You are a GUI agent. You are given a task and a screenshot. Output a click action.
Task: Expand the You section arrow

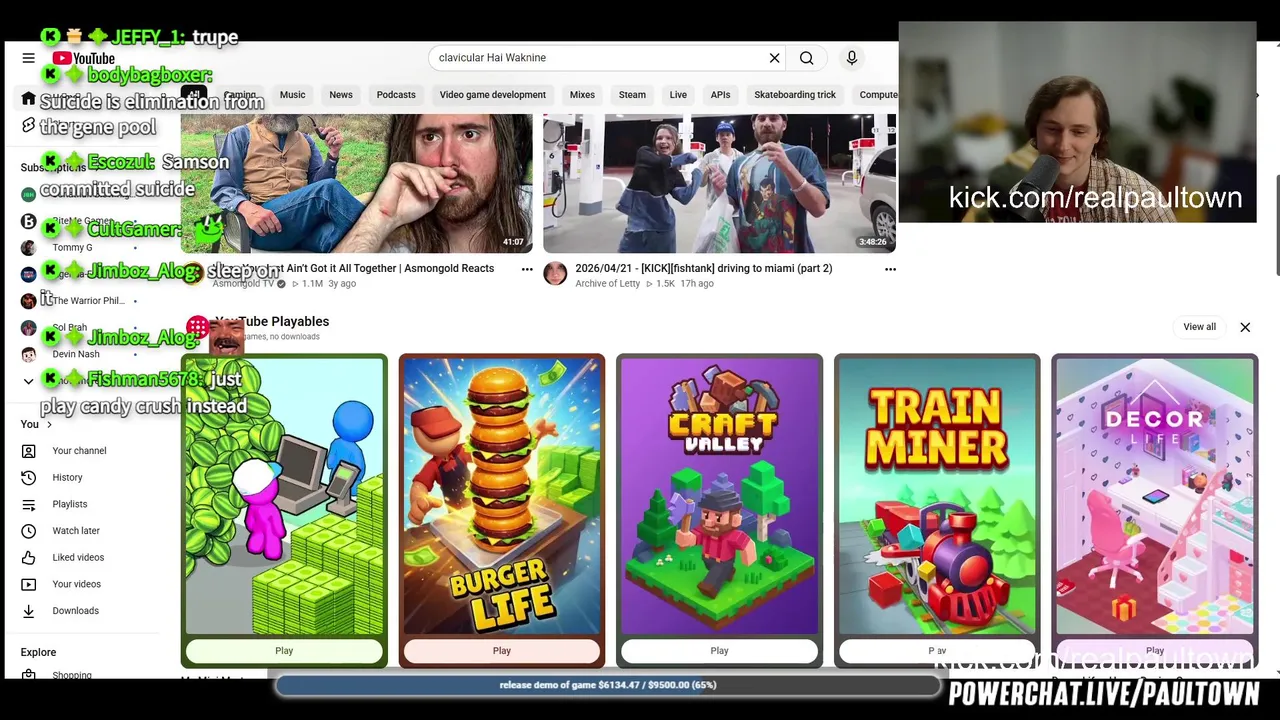(x=49, y=425)
